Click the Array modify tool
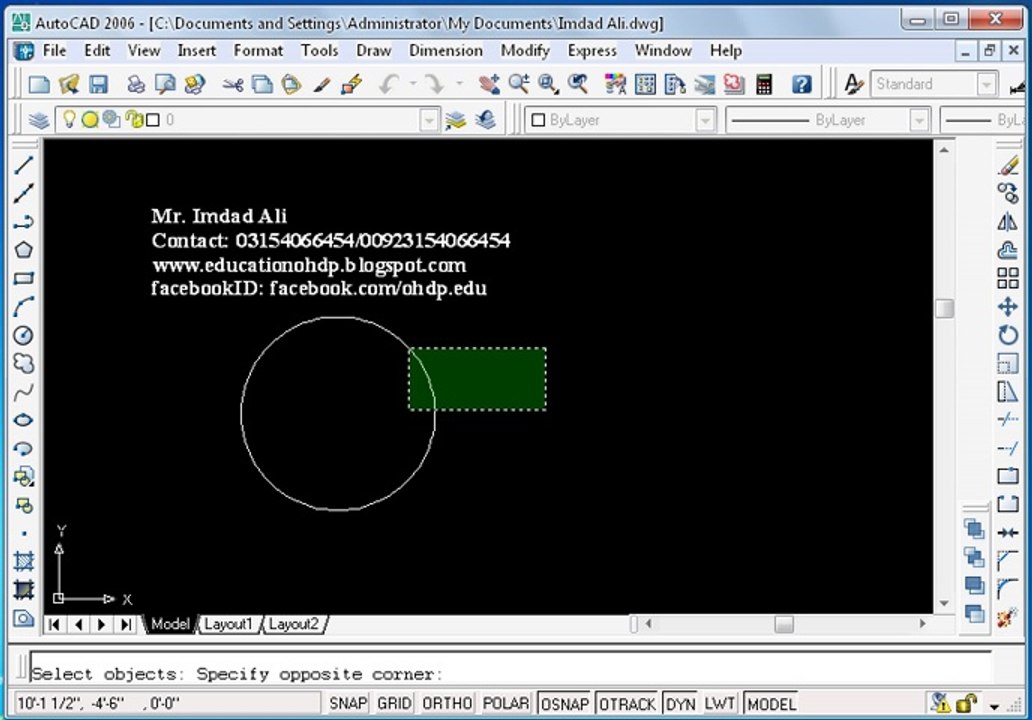Screen dimensions: 1032x720 point(1008,278)
